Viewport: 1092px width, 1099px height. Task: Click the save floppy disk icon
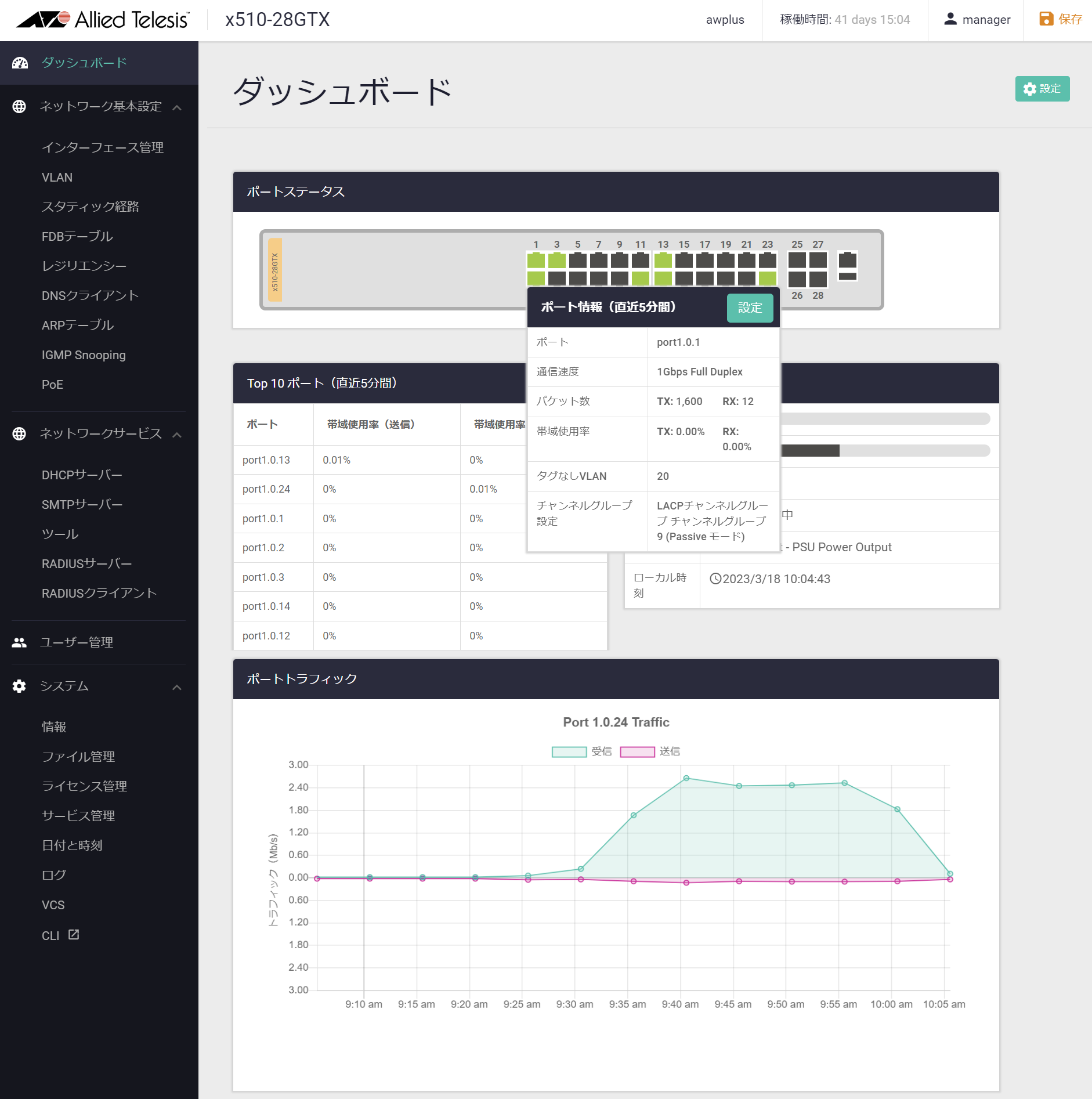pos(1046,19)
